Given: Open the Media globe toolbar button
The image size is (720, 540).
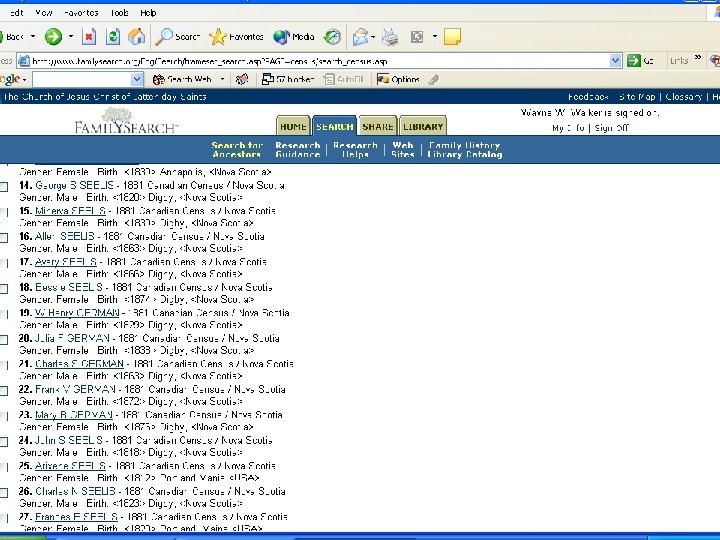Looking at the screenshot, I should pos(293,37).
